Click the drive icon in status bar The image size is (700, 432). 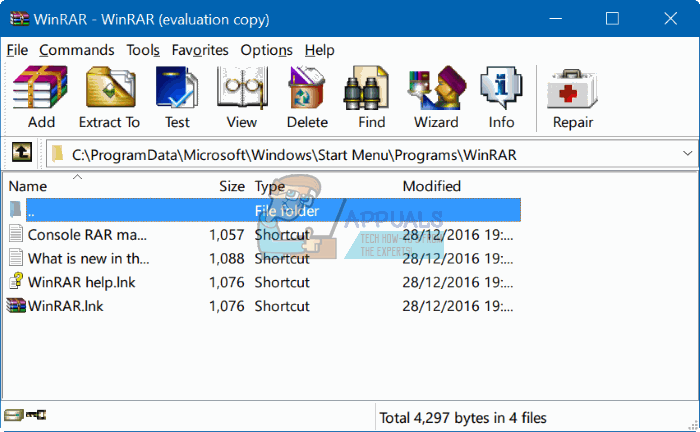(13, 415)
